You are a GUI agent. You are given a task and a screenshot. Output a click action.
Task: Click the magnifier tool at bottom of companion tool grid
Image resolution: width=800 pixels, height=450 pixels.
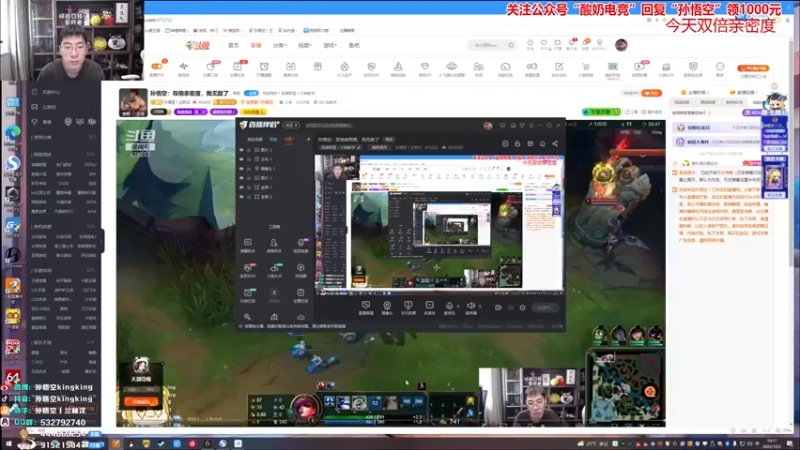pyautogui.click(x=247, y=317)
